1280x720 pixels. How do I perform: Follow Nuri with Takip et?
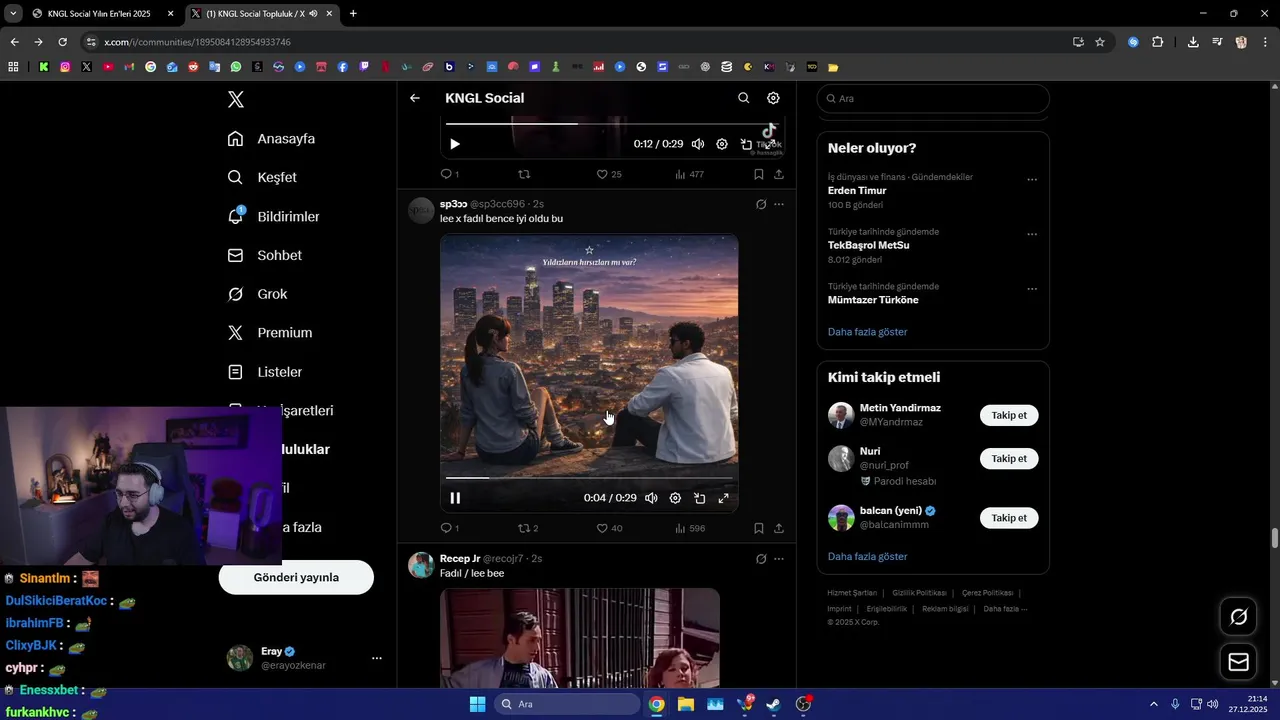(x=1009, y=459)
